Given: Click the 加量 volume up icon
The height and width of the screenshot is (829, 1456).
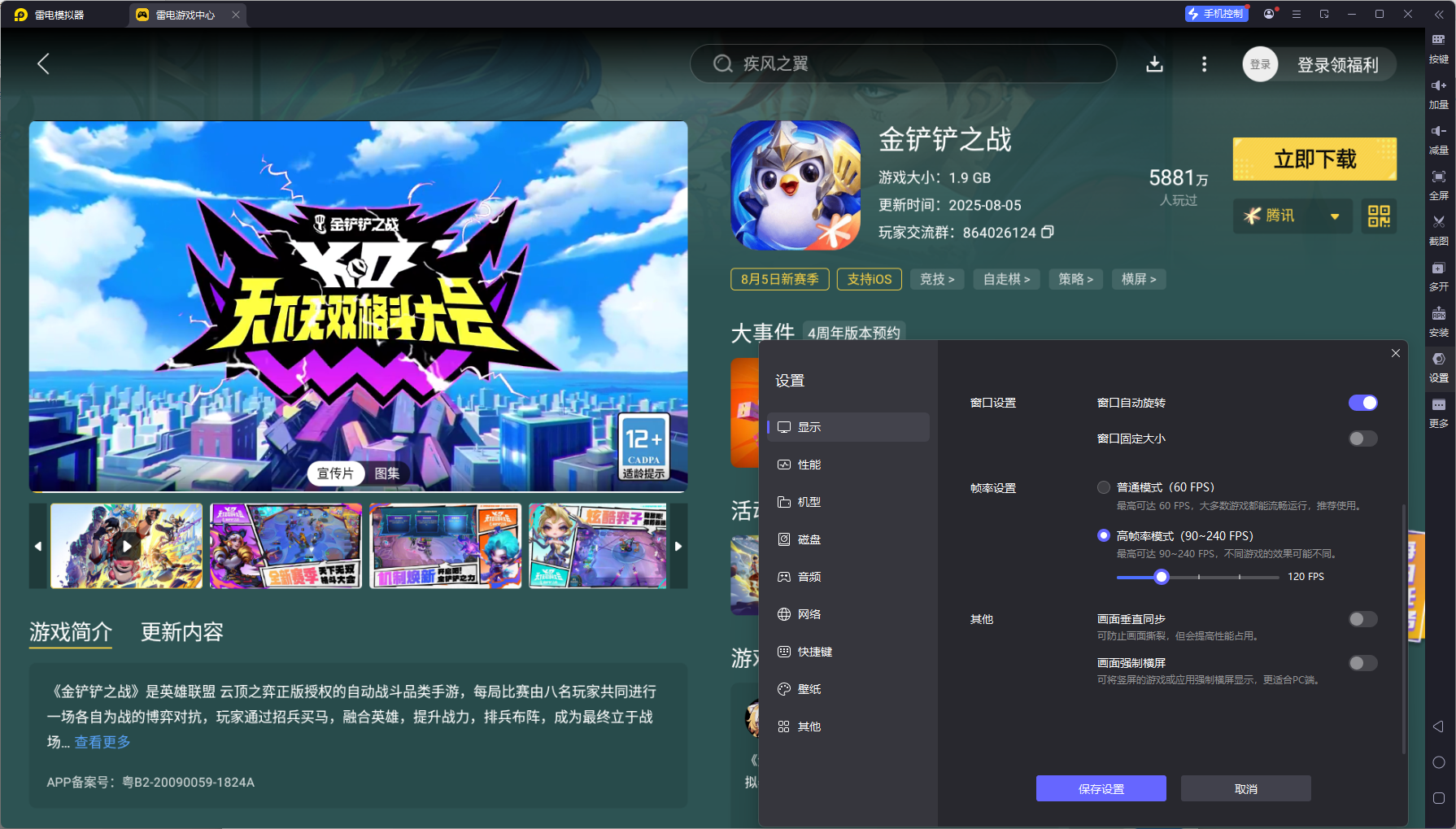Looking at the screenshot, I should pos(1438,93).
